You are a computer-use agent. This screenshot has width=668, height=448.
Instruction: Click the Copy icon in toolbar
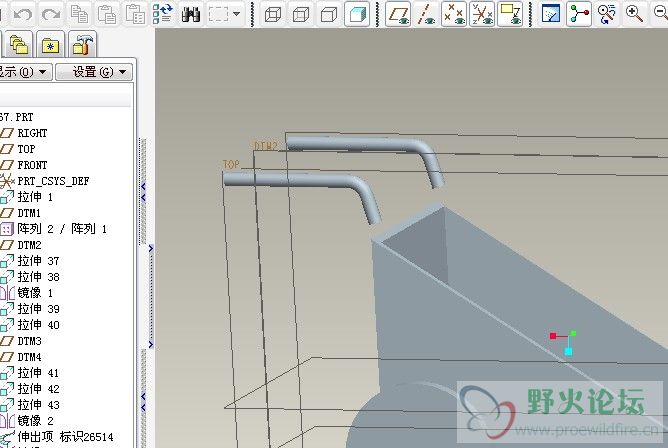79,14
